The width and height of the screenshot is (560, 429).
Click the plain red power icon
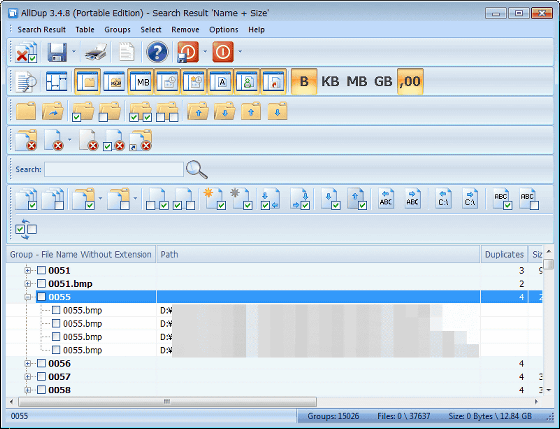click(223, 52)
